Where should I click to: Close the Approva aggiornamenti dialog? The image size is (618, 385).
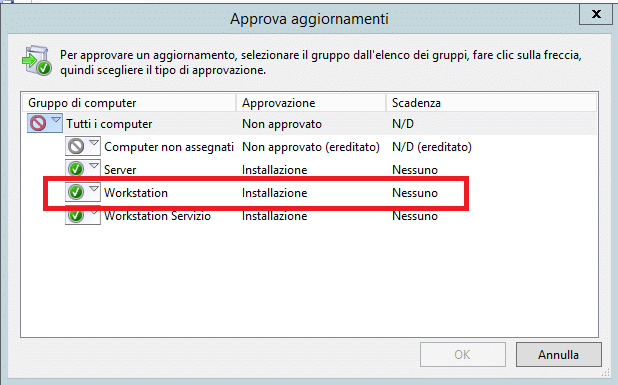pos(596,14)
